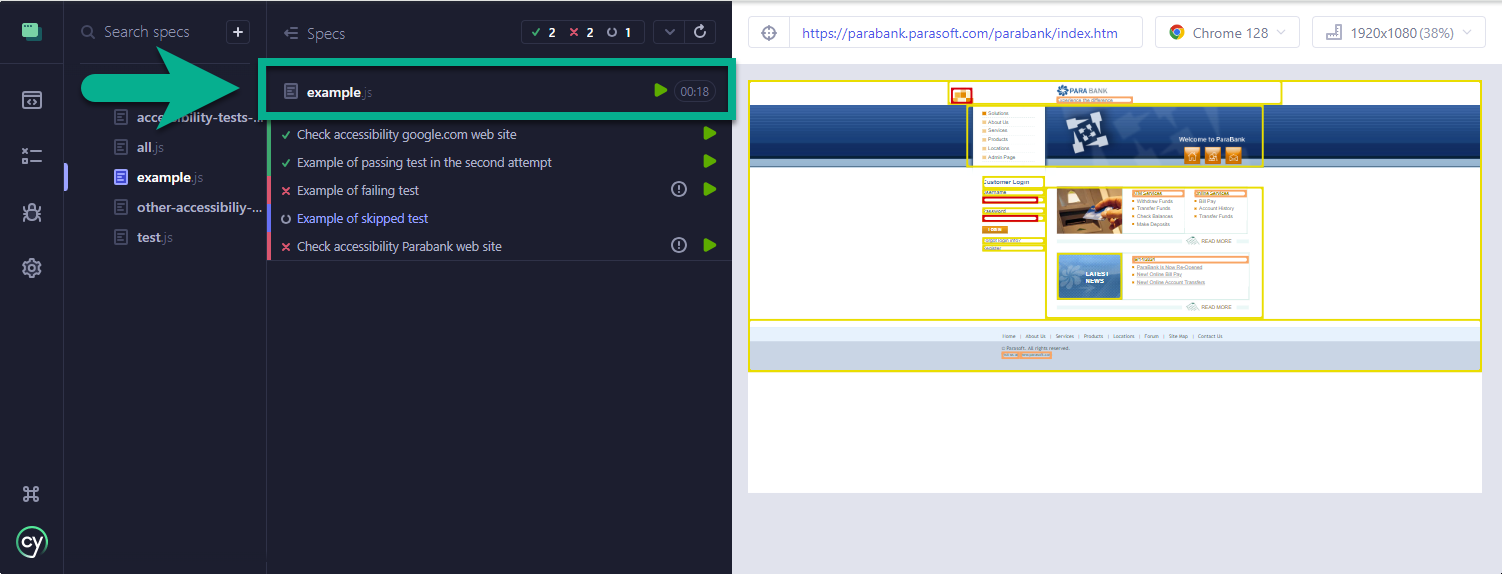This screenshot has width=1502, height=574.
Task: Click the envelope contact icon in Parabank banner
Action: (x=1233, y=156)
